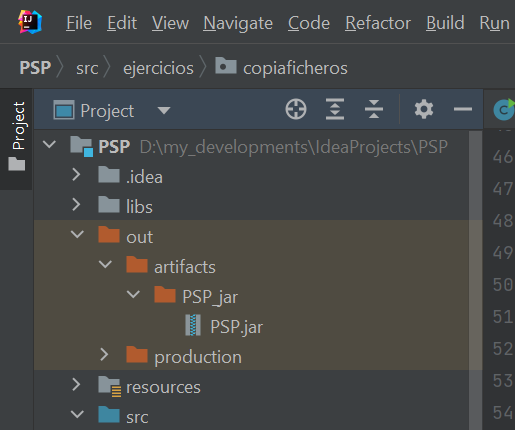Hide the Project panel with the minus icon

[463, 109]
